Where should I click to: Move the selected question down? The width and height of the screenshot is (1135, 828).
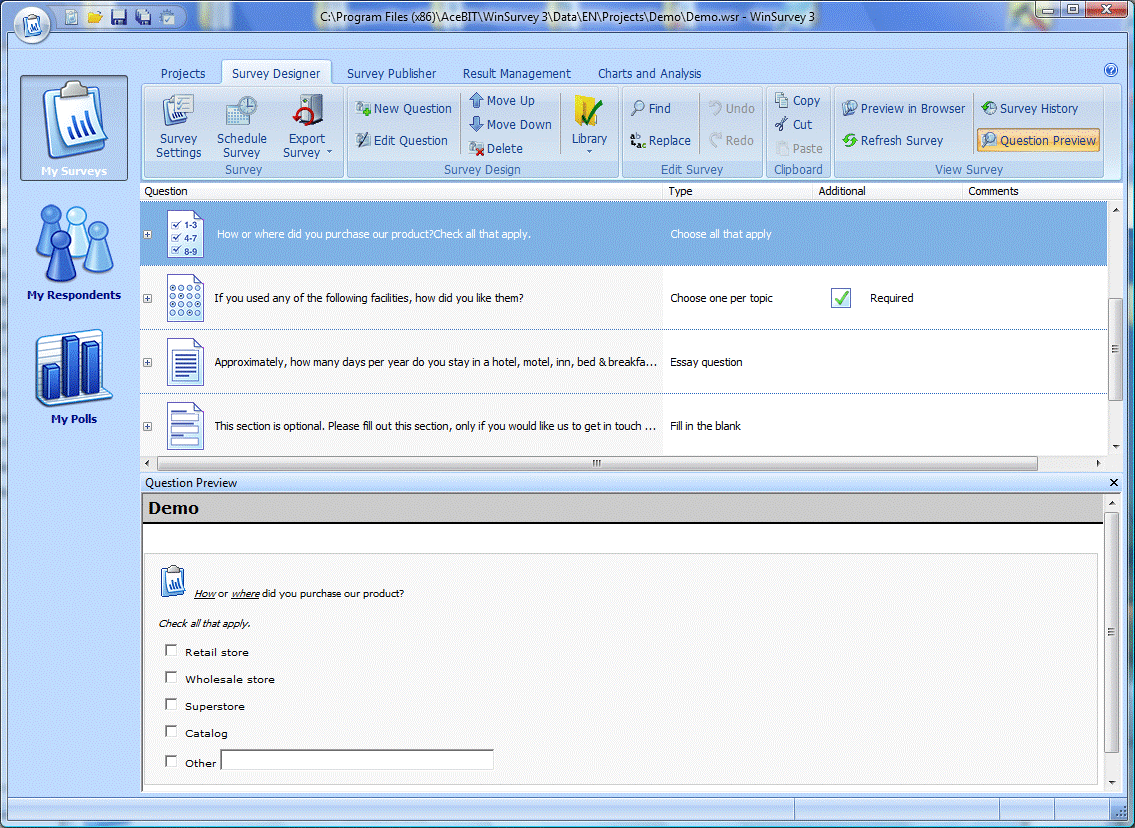[x=510, y=124]
